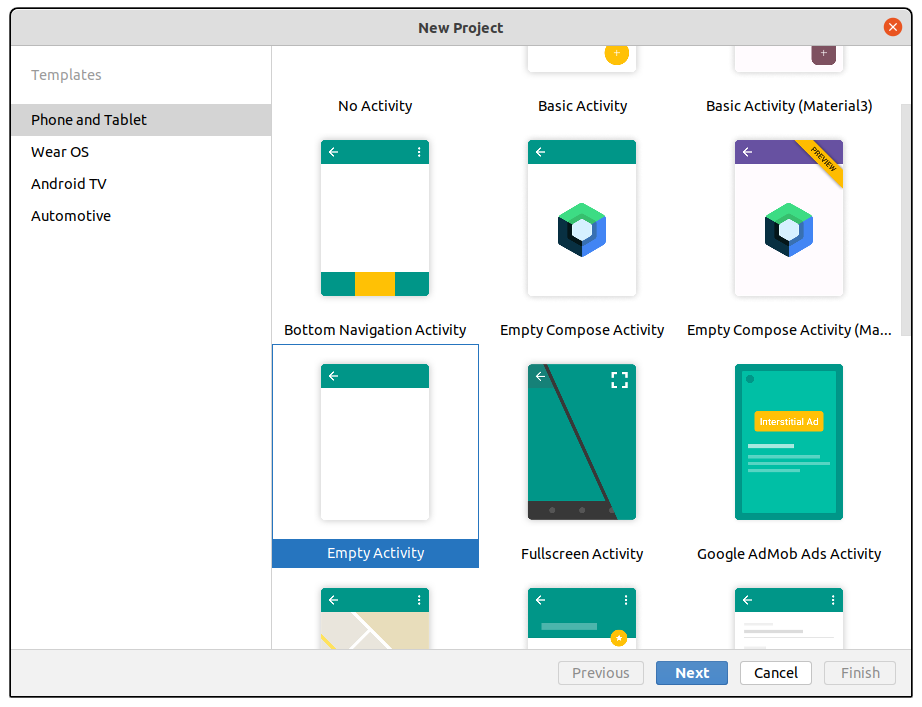Click the templates list vertical scrollbar

click(x=906, y=220)
